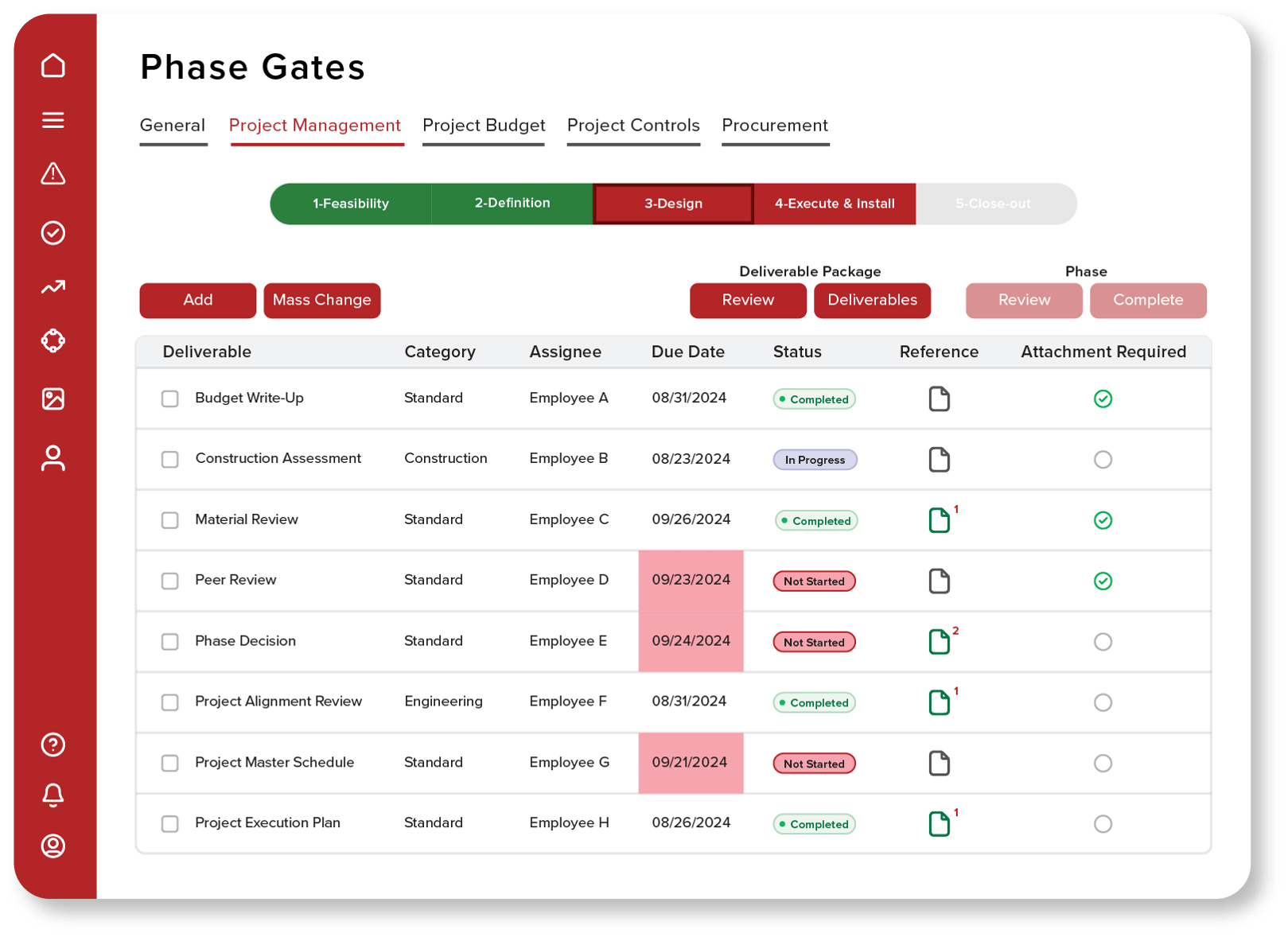This screenshot has width=1288, height=937.
Task: Open Material Review reference document icon
Action: 940,520
